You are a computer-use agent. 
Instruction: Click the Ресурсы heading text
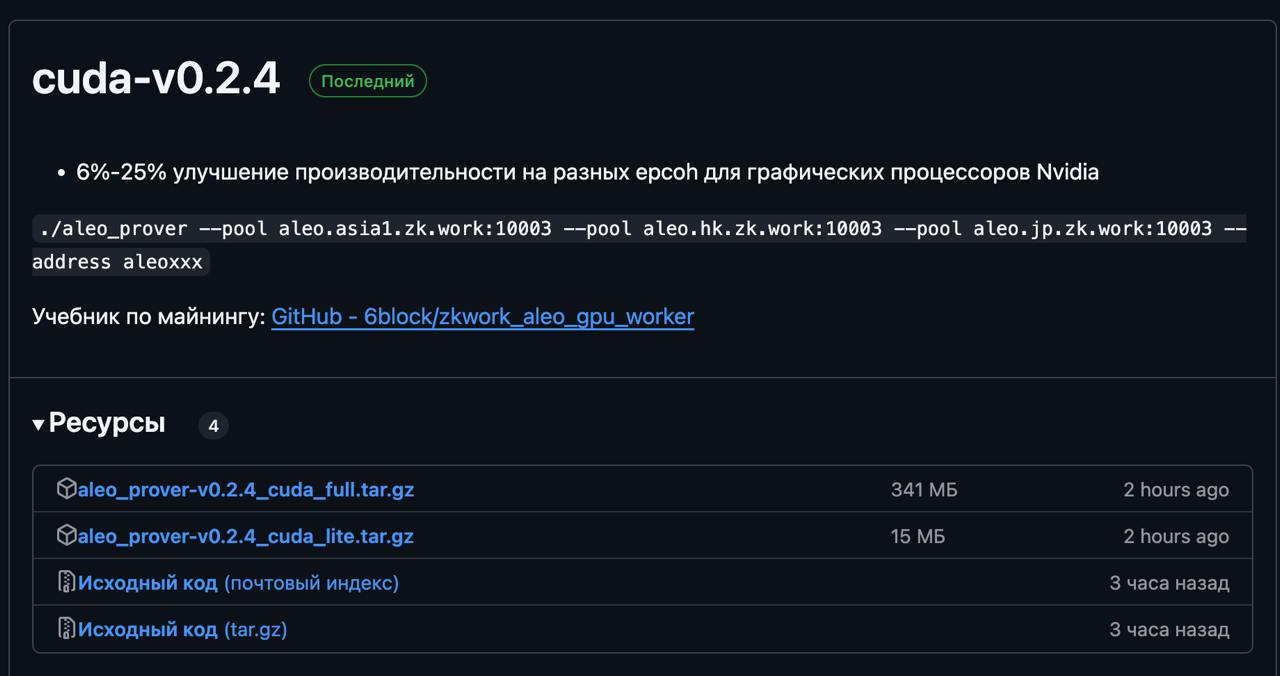(x=106, y=424)
